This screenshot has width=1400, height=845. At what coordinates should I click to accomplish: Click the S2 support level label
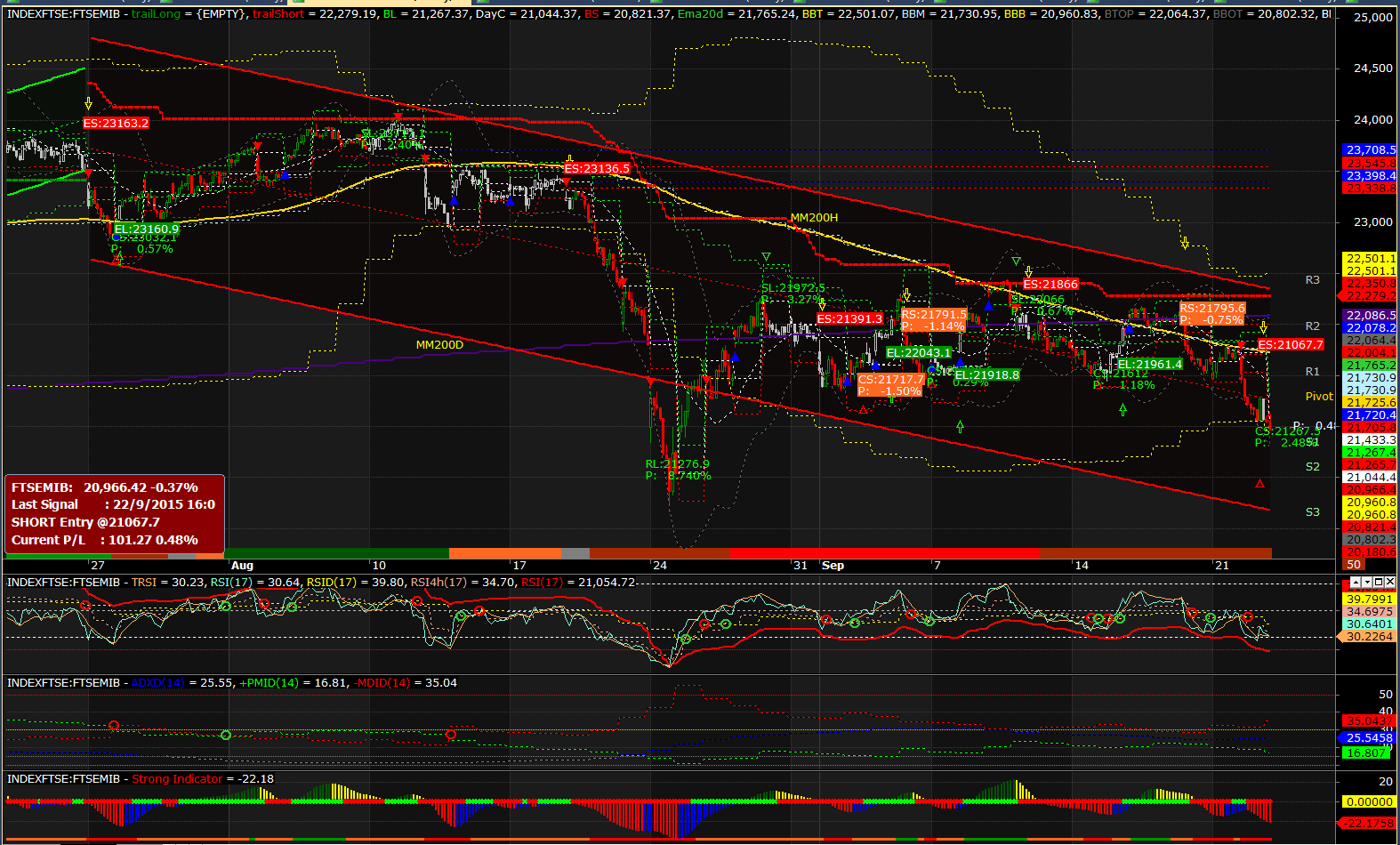[x=1313, y=467]
